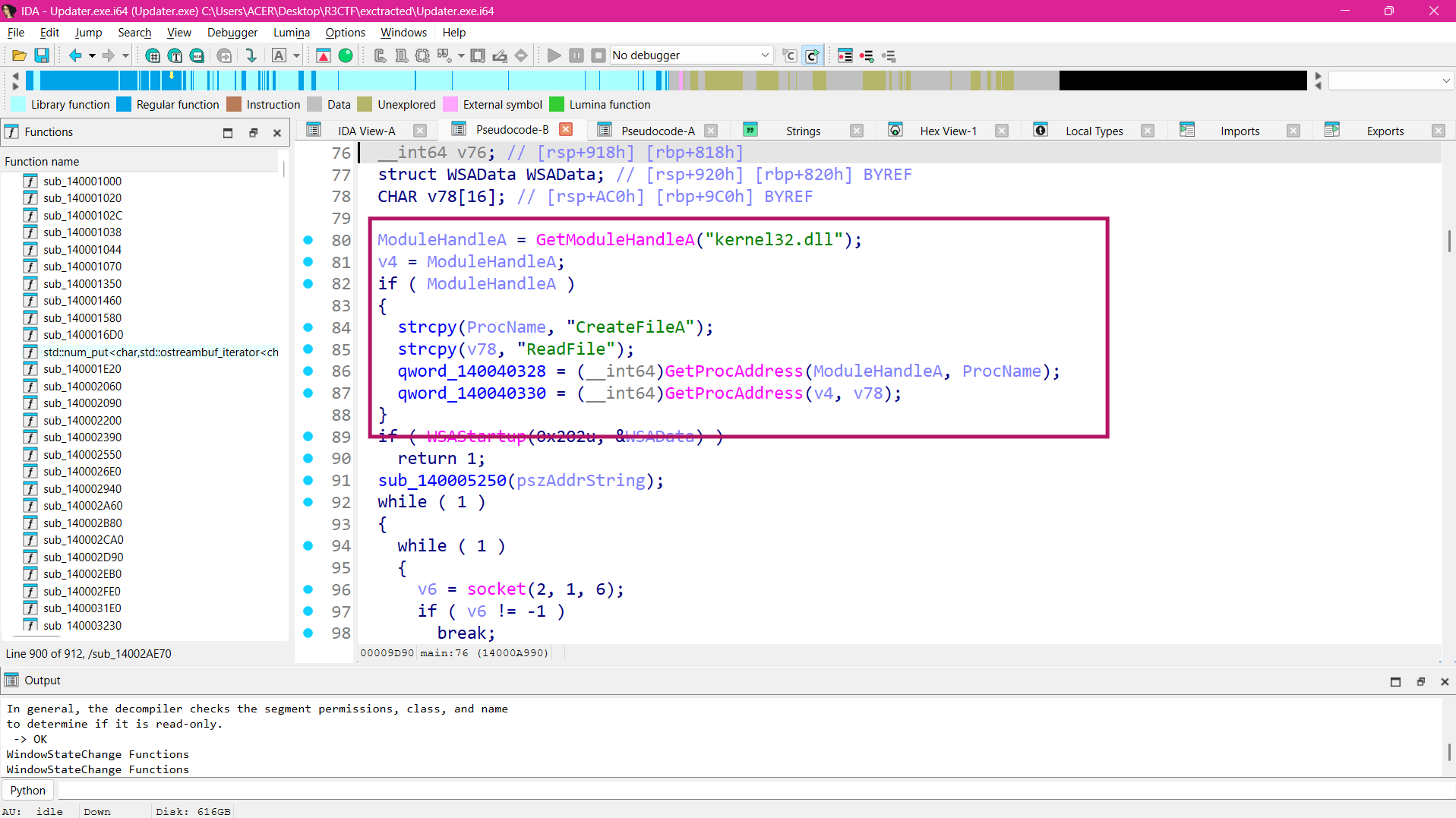
Task: Click the text search (T) toolbar icon
Action: click(x=175, y=55)
